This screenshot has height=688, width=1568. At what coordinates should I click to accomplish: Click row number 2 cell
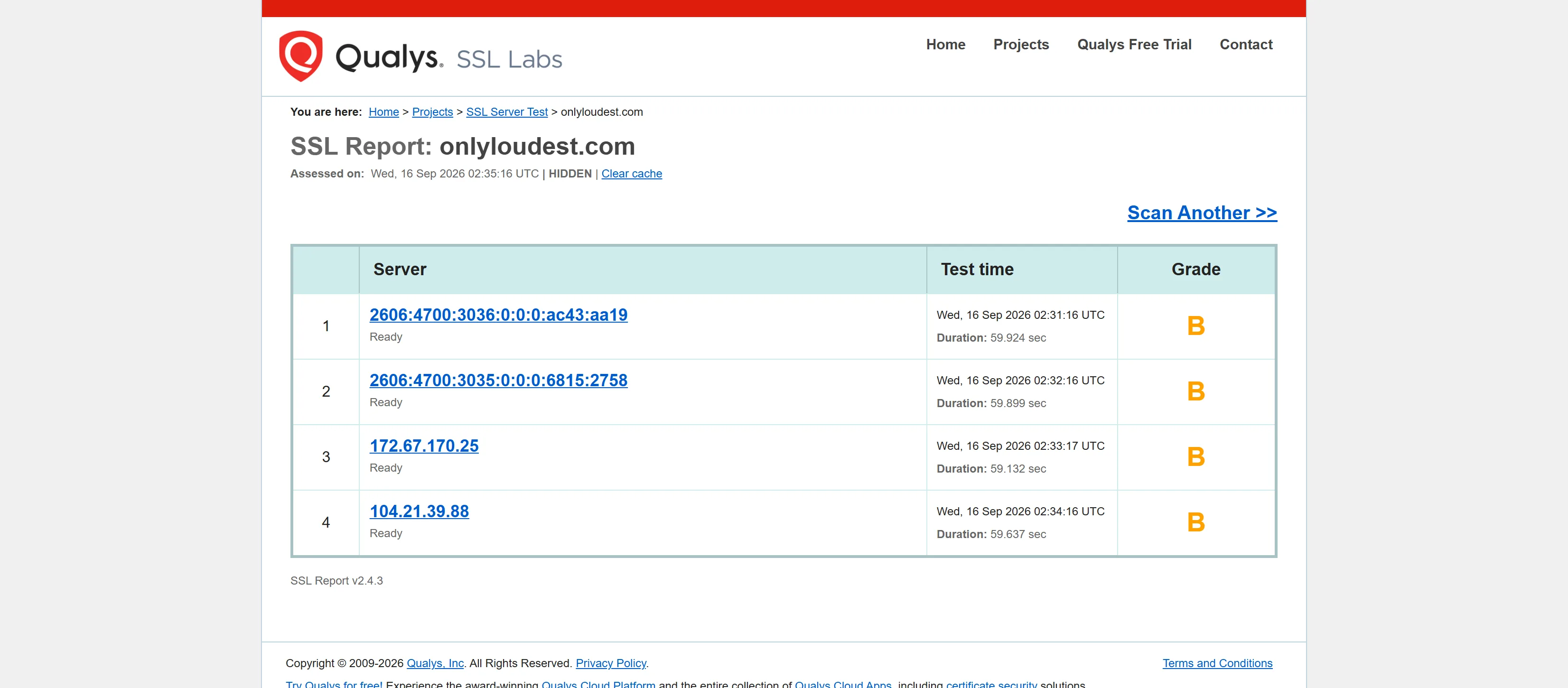pyautogui.click(x=326, y=392)
